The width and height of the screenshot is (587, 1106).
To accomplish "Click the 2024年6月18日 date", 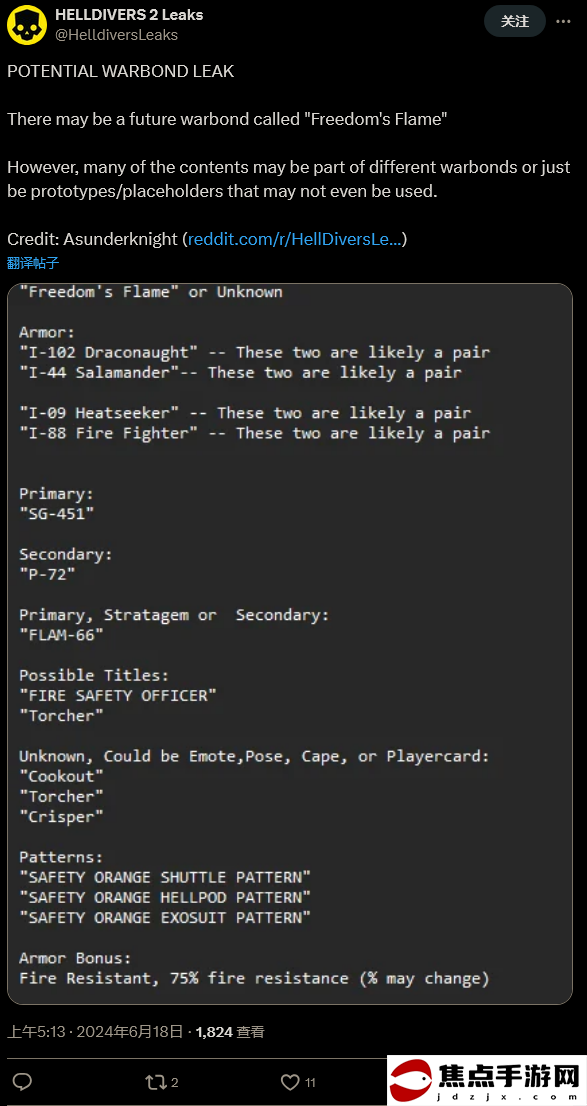I will click(x=130, y=1032).
